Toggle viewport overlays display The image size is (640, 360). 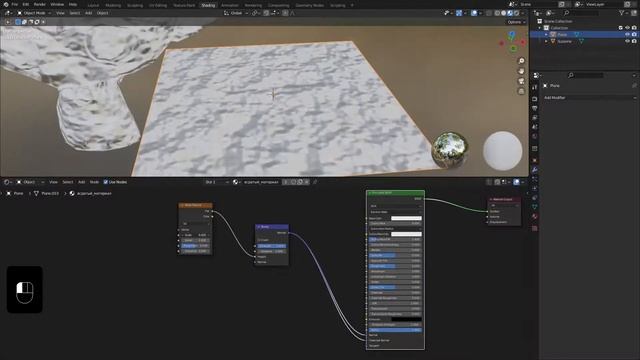(474, 13)
